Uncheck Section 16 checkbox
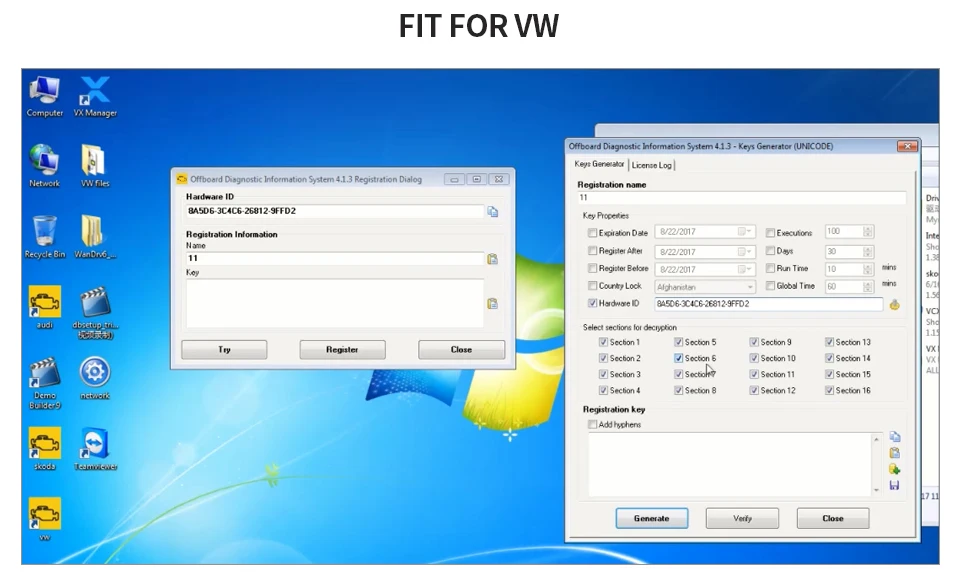 [829, 390]
